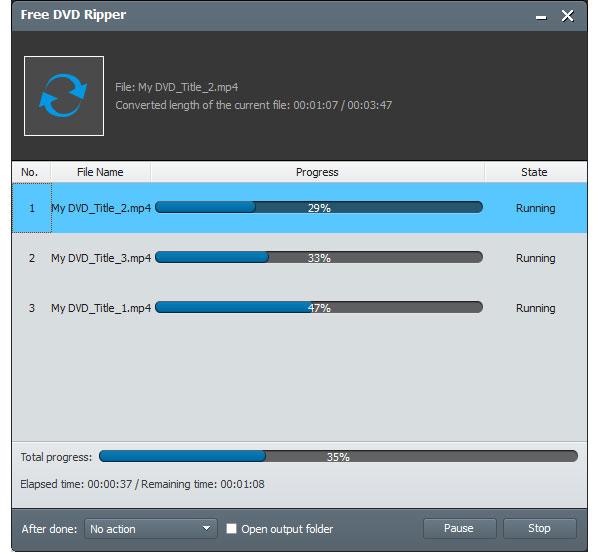Click row number 3 cell
Image resolution: width=600 pixels, height=552 pixels.
pos(32,308)
